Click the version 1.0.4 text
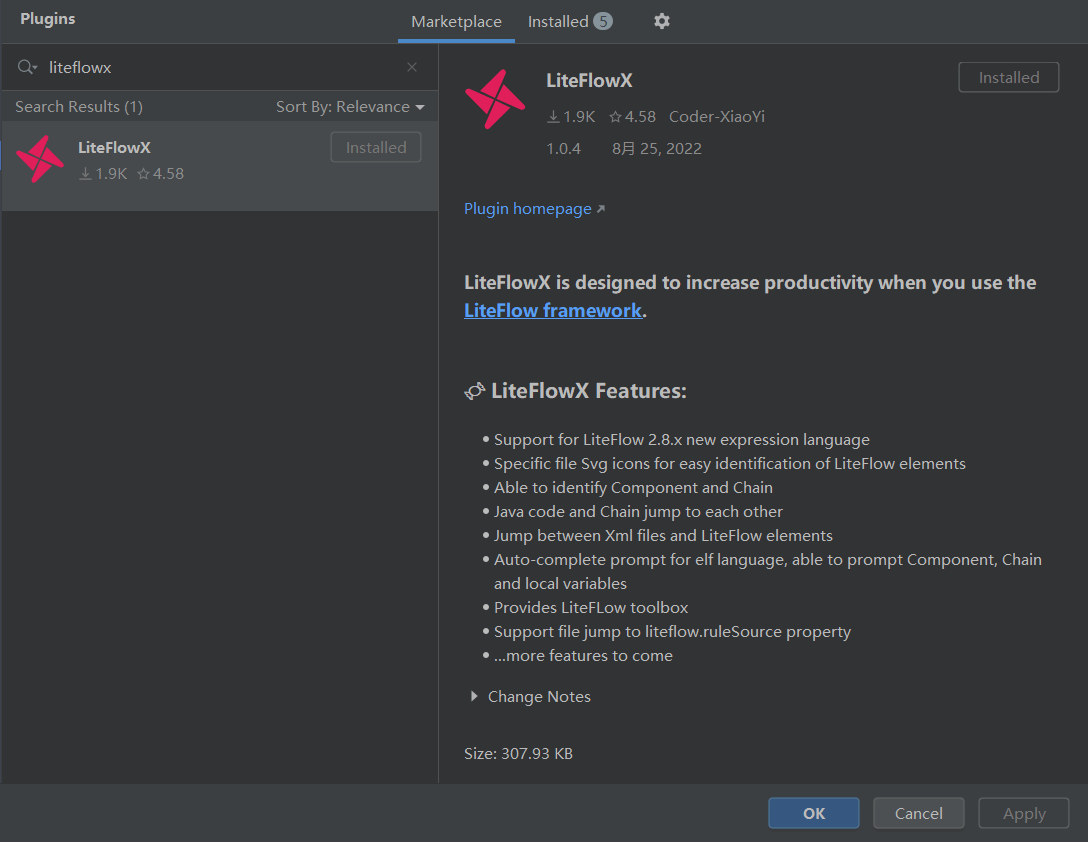The image size is (1088, 842). pos(563,149)
